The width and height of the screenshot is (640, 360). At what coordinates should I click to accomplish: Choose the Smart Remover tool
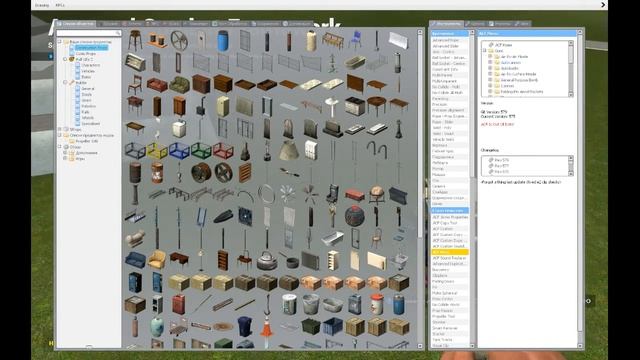click(450, 328)
